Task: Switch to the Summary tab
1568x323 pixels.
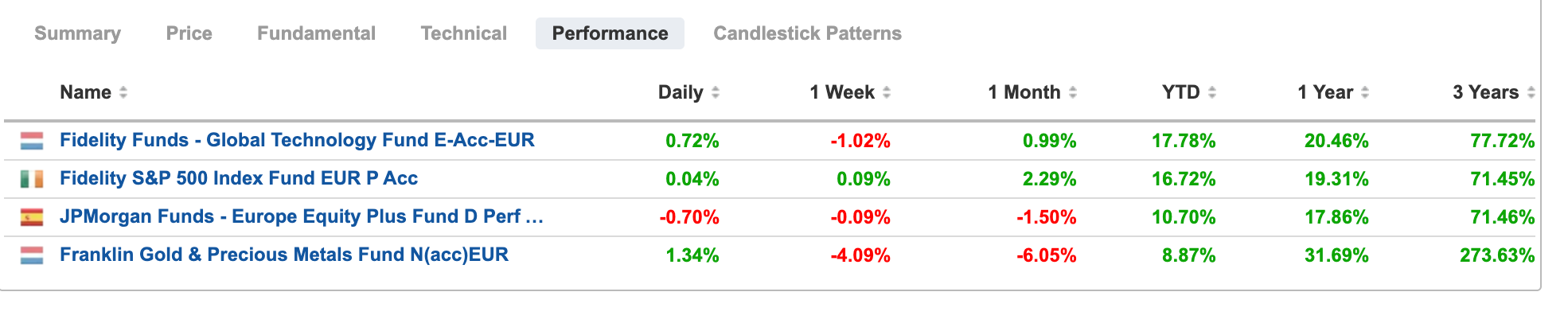Action: tap(77, 33)
